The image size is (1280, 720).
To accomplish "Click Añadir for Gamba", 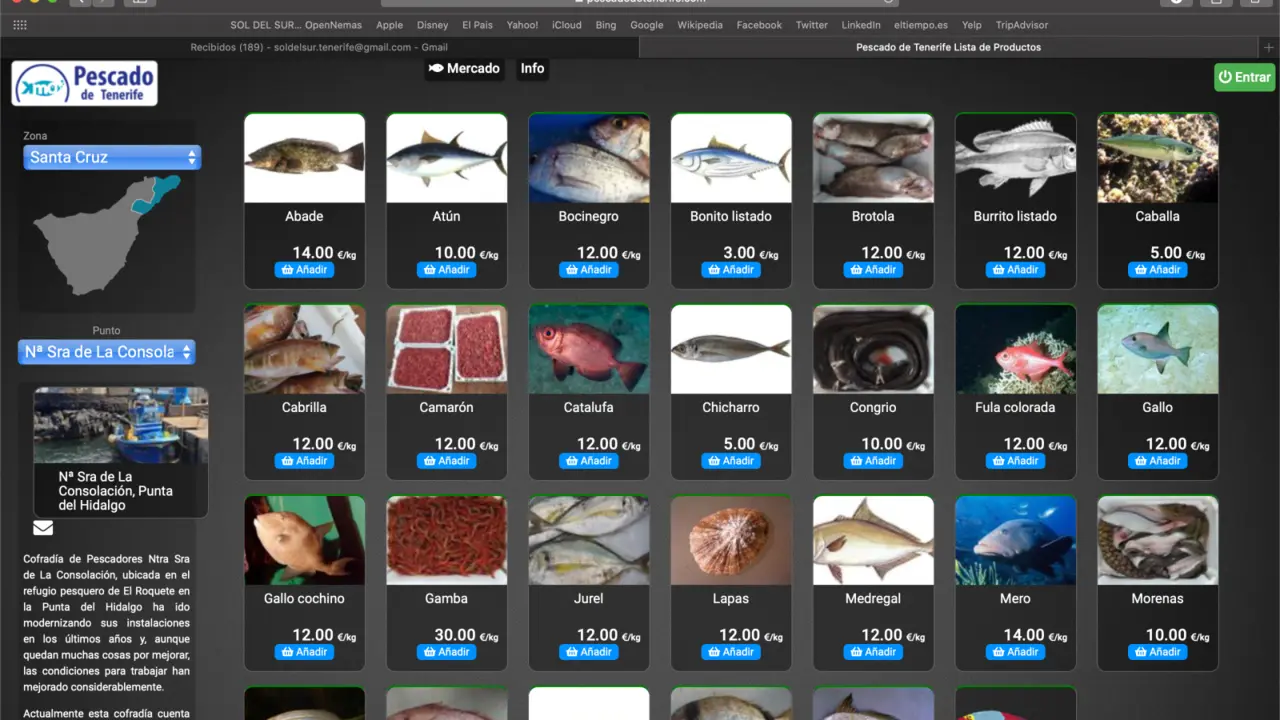I will tap(446, 652).
